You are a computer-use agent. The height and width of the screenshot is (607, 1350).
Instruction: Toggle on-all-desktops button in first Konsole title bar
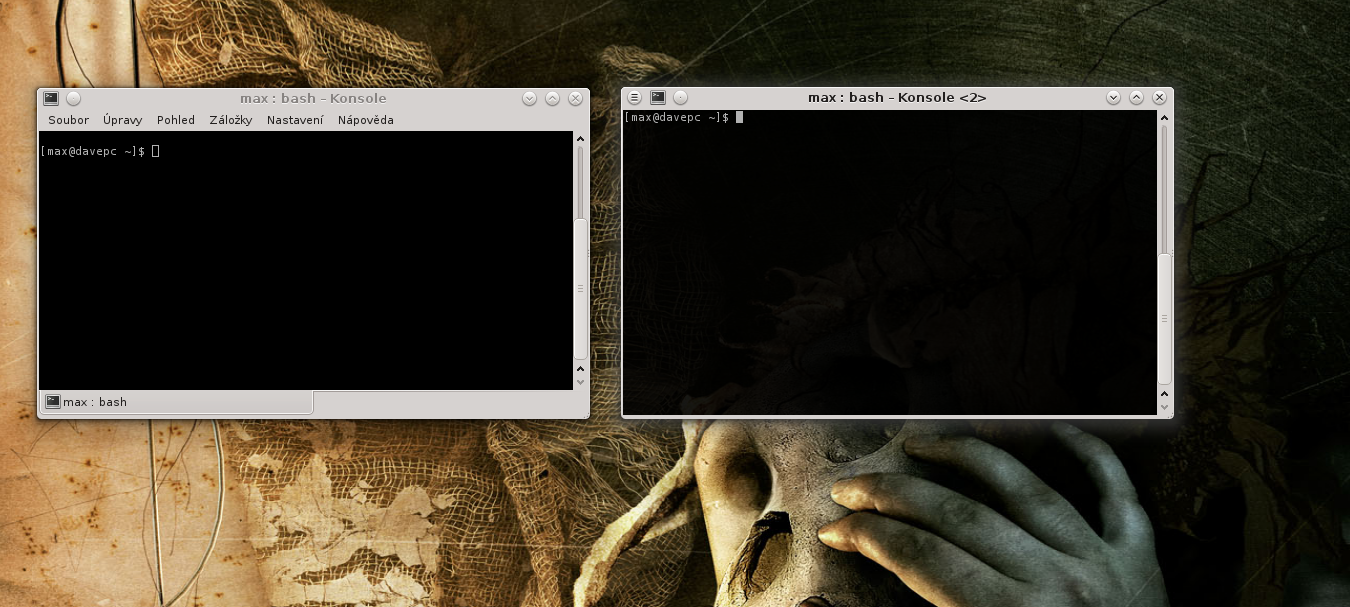74,98
